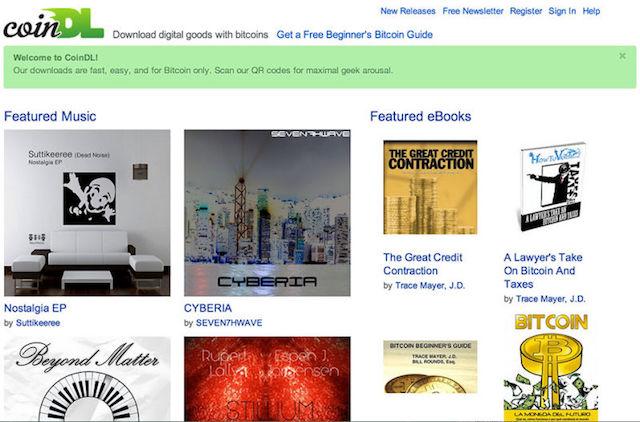Screen dimensions: 640x422
Task: Select the Great Credit Contraction book cover
Action: (x=430, y=187)
